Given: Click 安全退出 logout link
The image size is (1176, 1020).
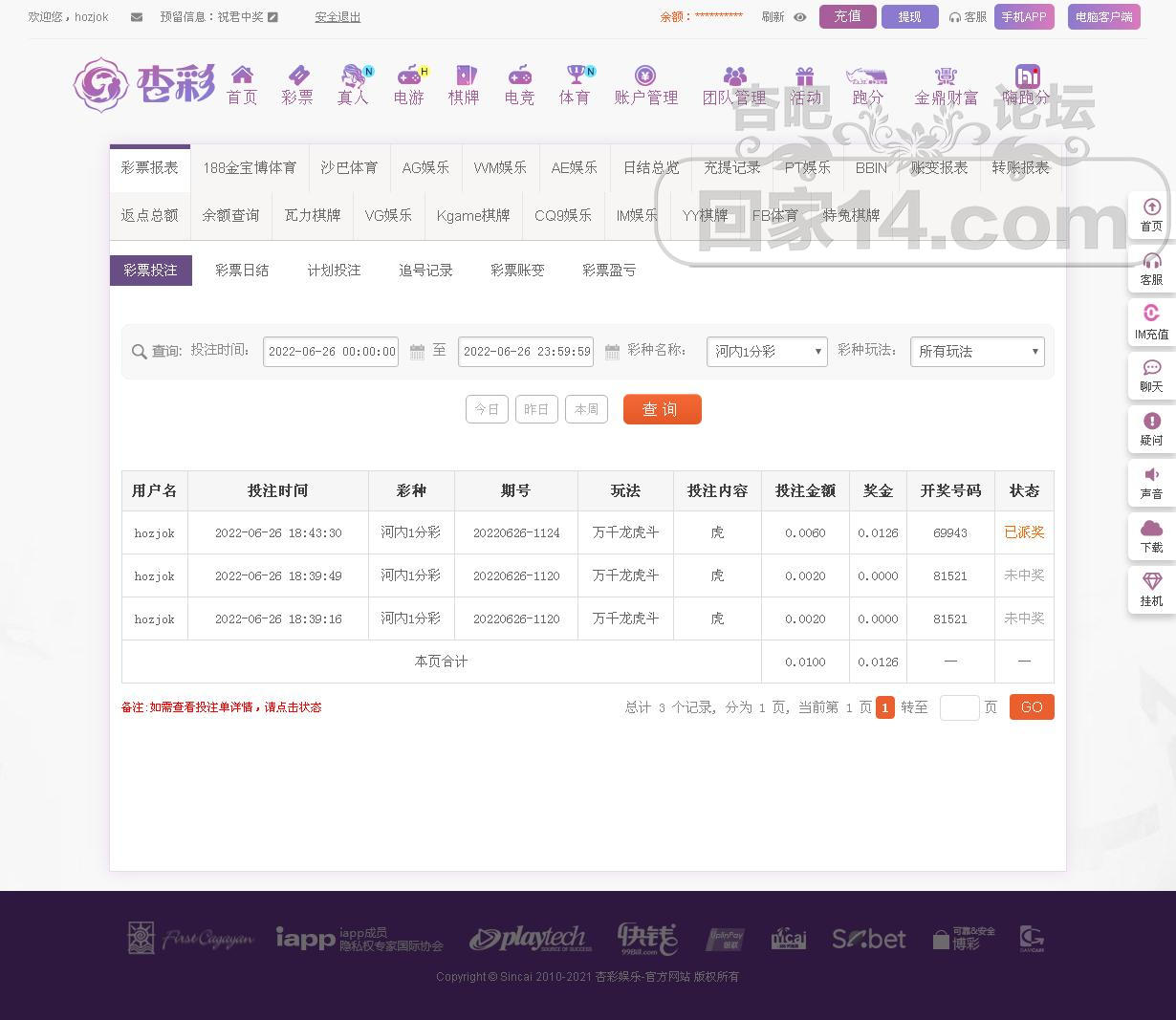Looking at the screenshot, I should point(338,17).
